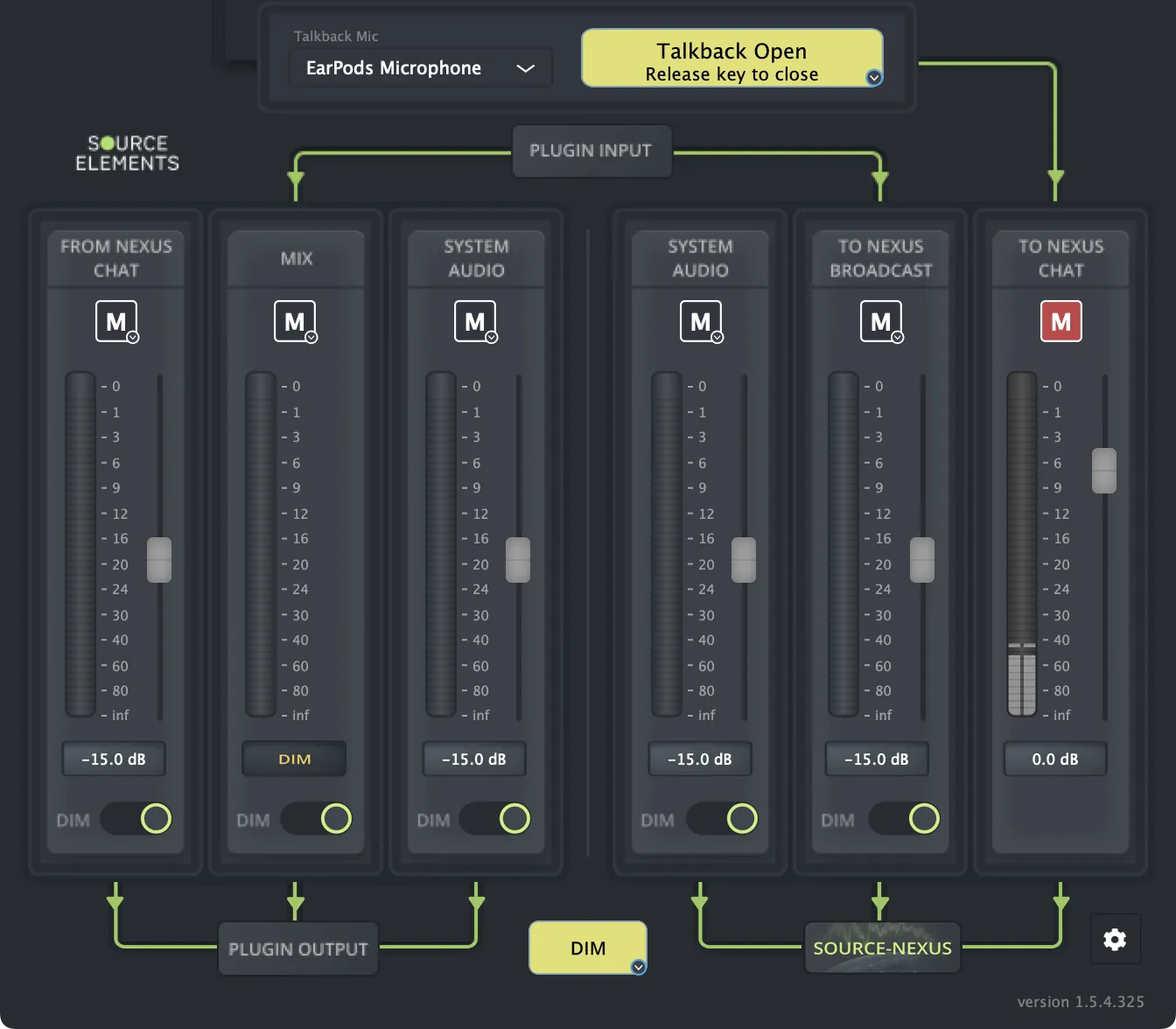Viewport: 1176px width, 1029px height.
Task: Open mute options arrow on left System Audio
Action: (x=492, y=338)
